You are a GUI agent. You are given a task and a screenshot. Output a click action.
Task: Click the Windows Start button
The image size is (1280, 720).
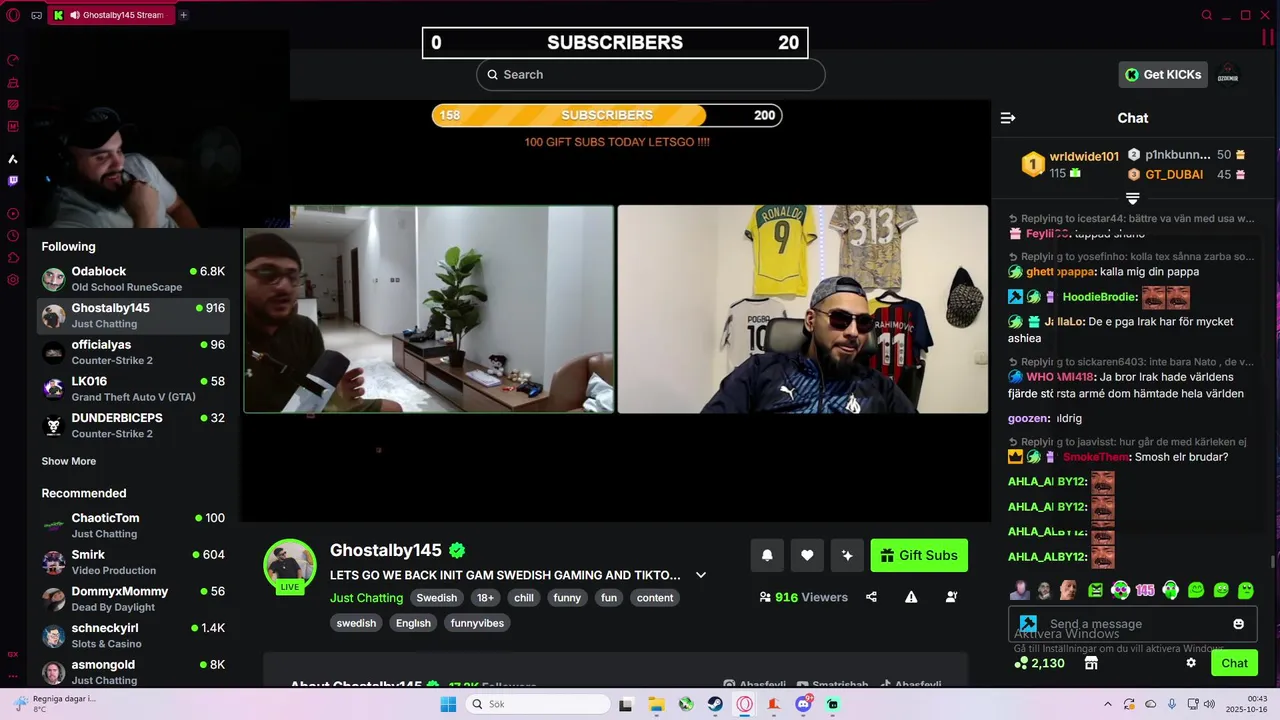pyautogui.click(x=448, y=704)
